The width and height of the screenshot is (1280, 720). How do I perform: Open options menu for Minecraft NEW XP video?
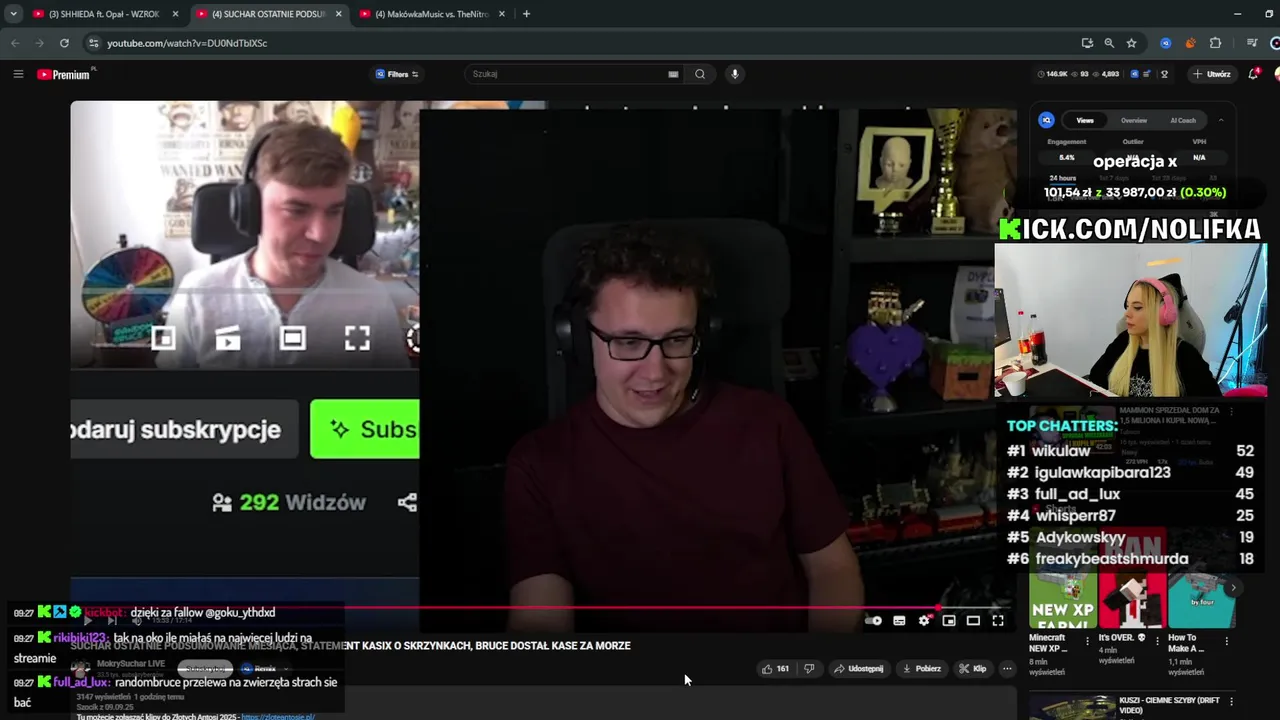point(1088,640)
